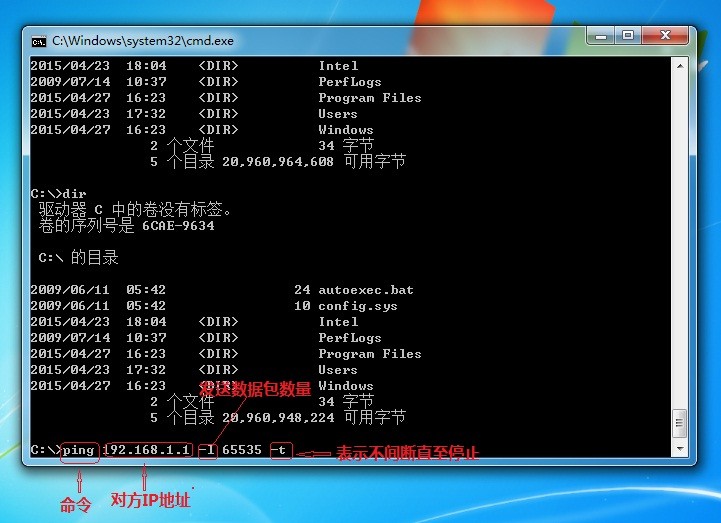
Task: Click the first PerfLogs directory entry
Action: (x=350, y=82)
